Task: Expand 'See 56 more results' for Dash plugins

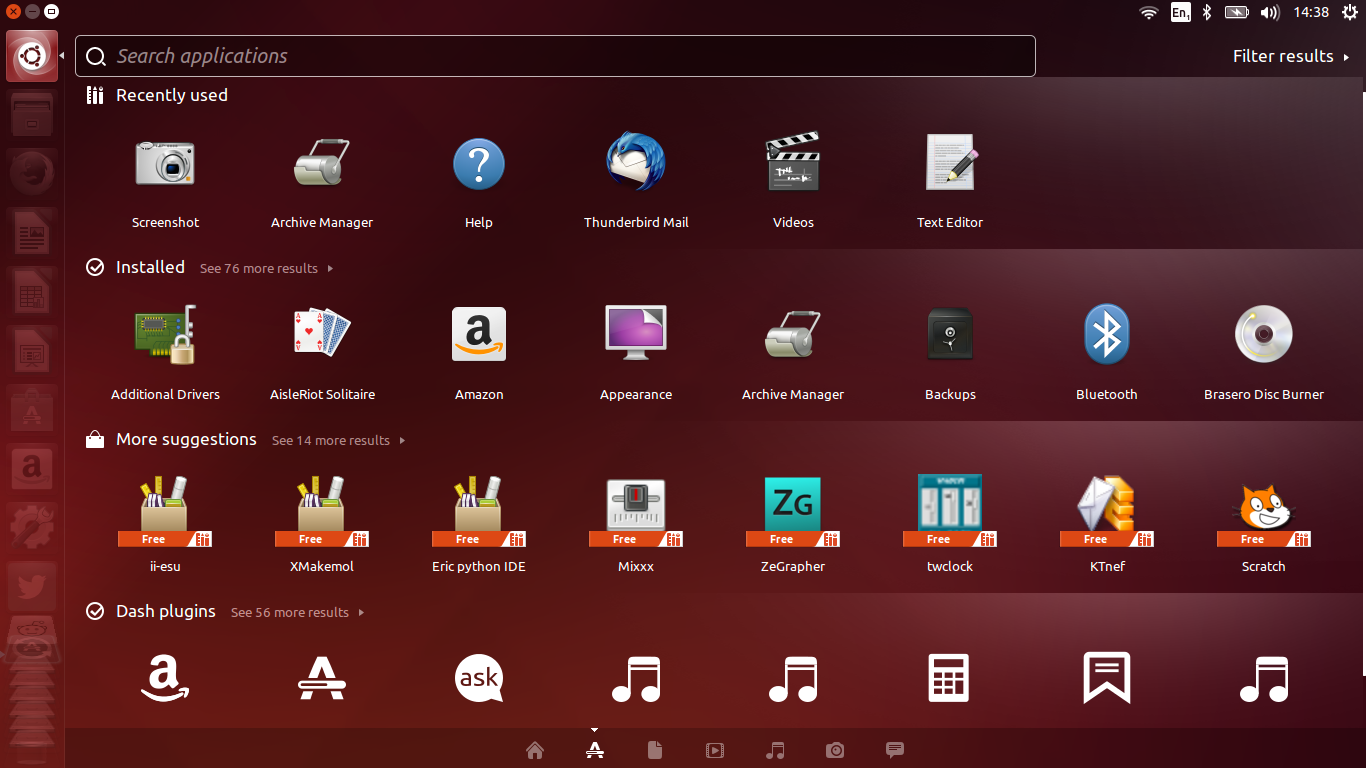Action: coord(297,612)
